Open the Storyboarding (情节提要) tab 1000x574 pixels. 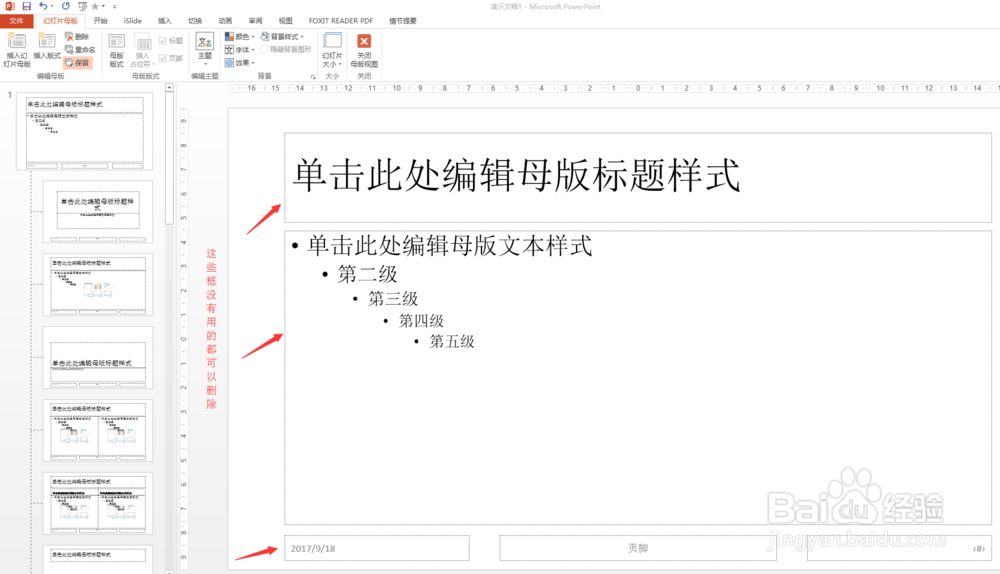point(402,21)
